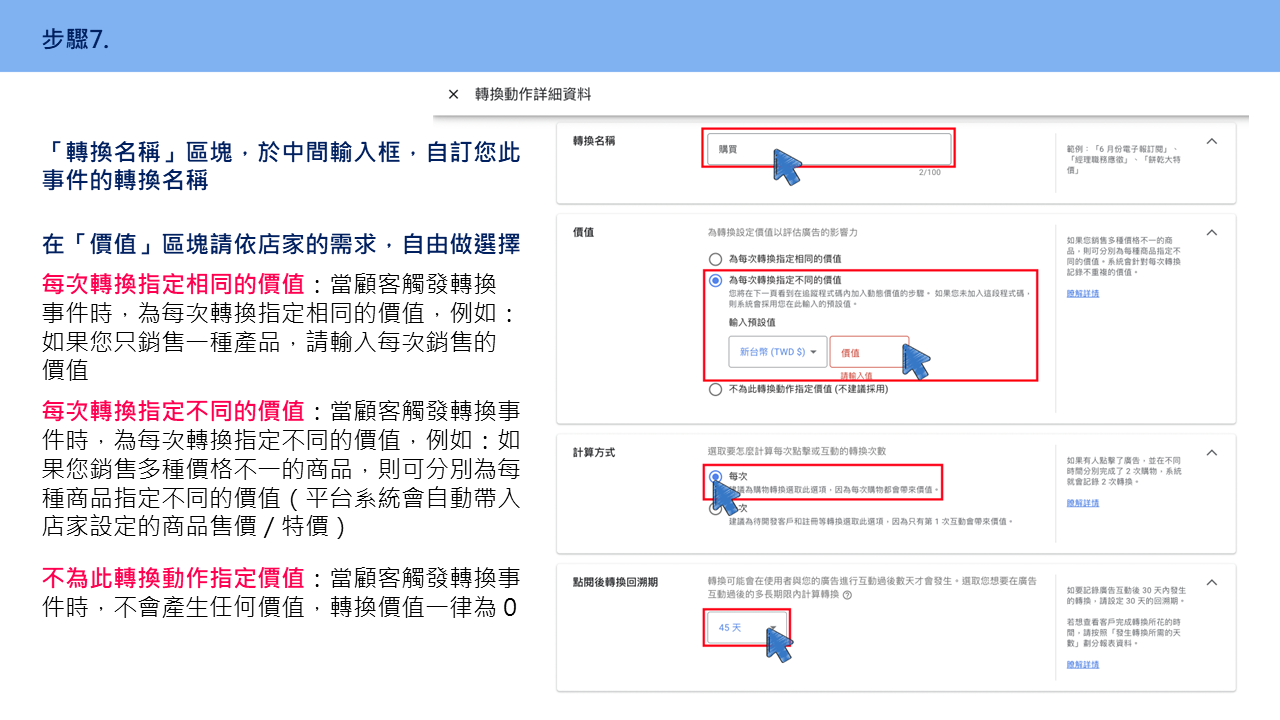Click the 2/100 character counter
1280x720 pixels.
click(930, 172)
